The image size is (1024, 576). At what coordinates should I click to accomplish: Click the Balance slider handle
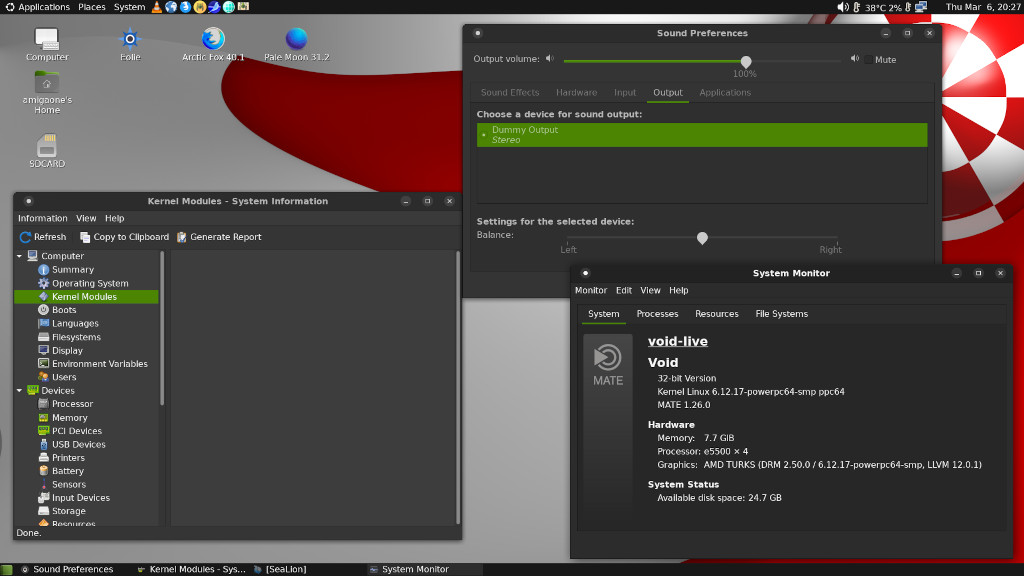coord(702,238)
